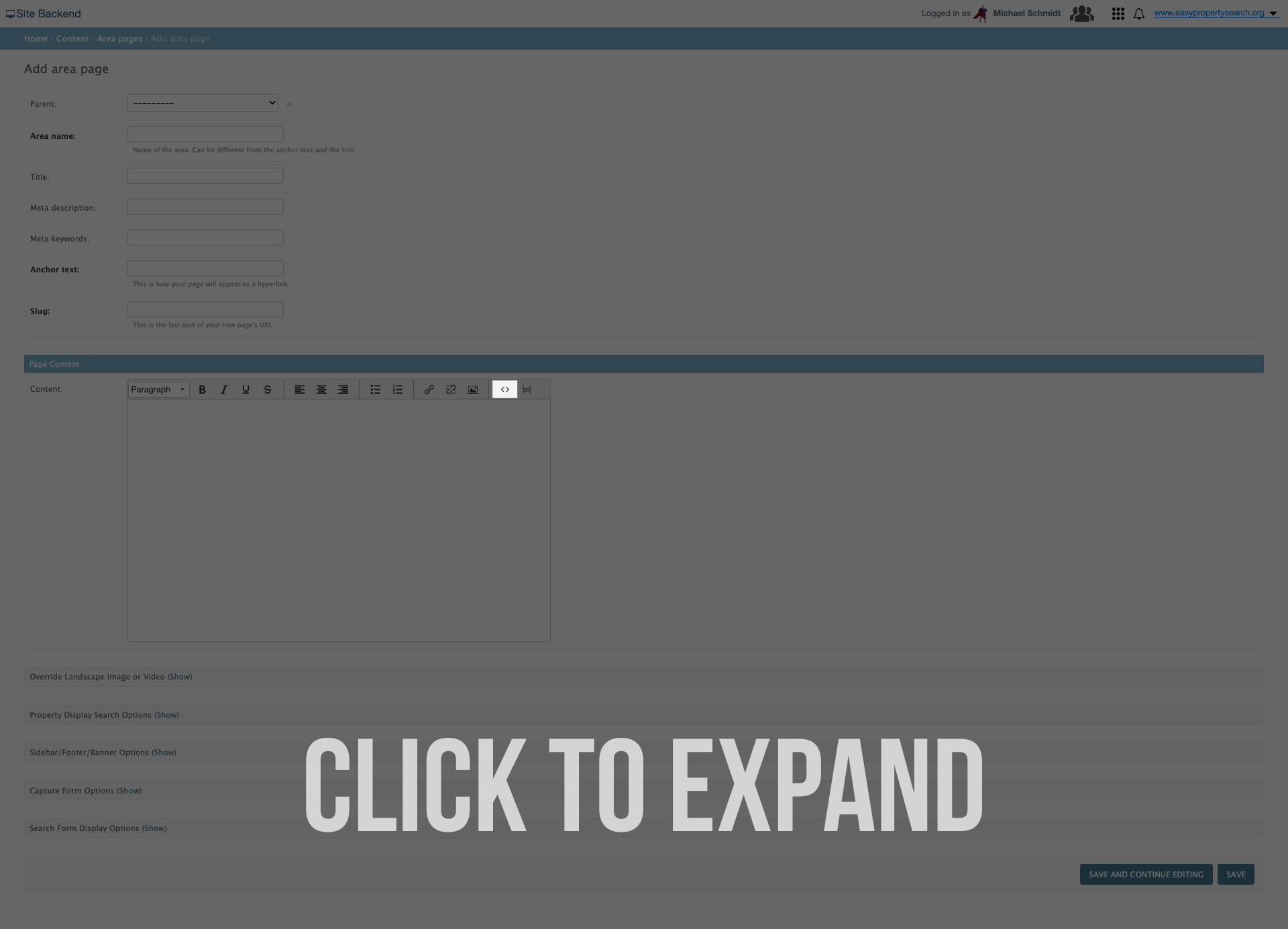Expand Search Form Display Options

tap(153, 828)
